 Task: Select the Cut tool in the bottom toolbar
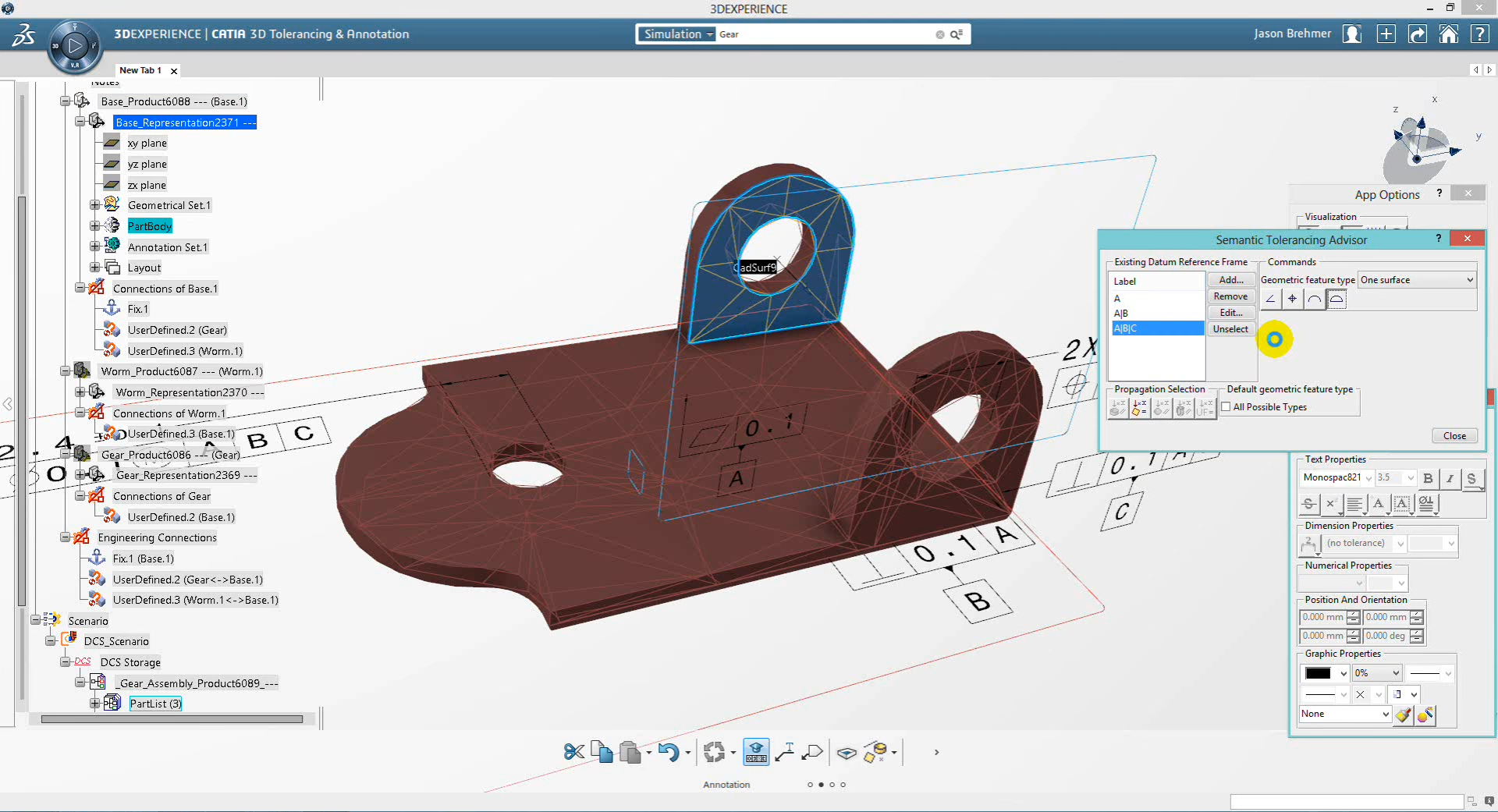573,751
